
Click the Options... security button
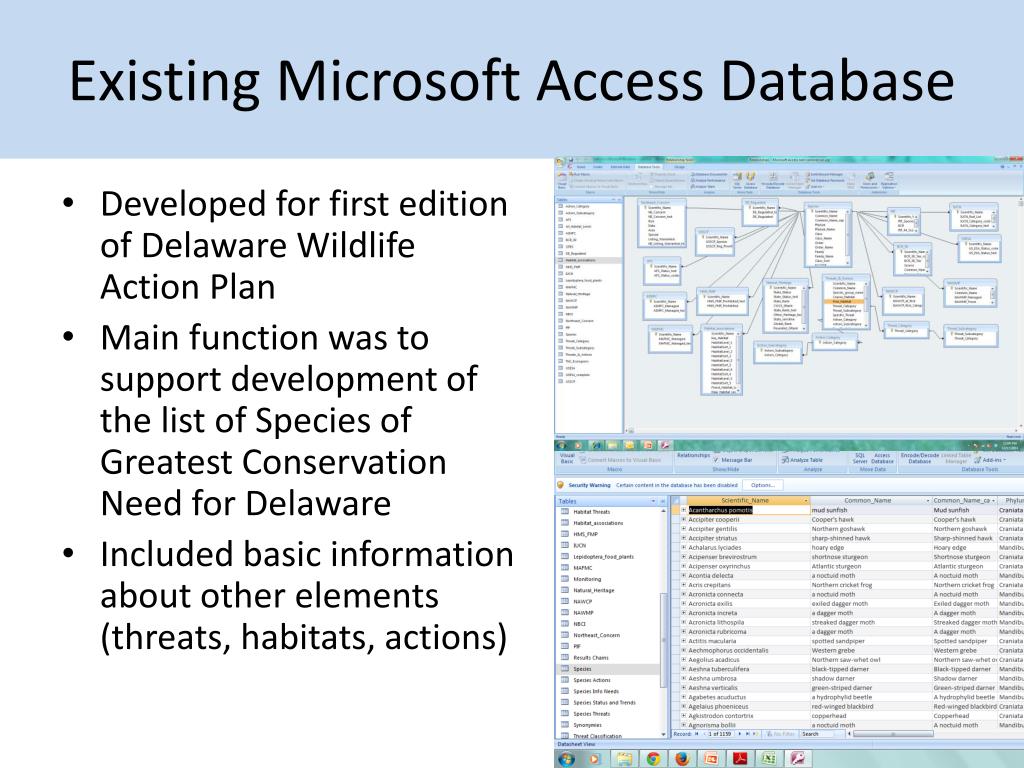(762, 485)
